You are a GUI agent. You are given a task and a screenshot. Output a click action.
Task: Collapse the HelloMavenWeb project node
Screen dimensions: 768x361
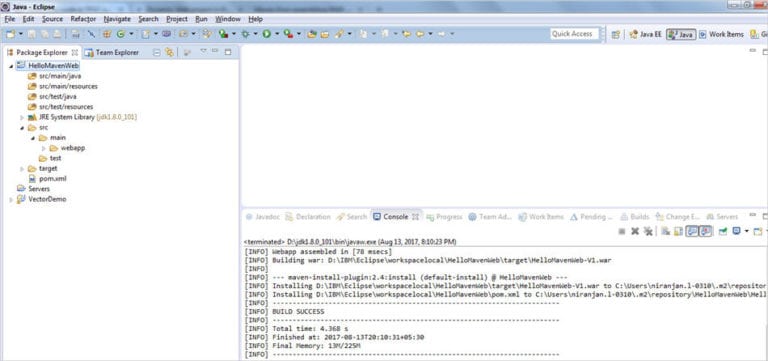[x=11, y=66]
